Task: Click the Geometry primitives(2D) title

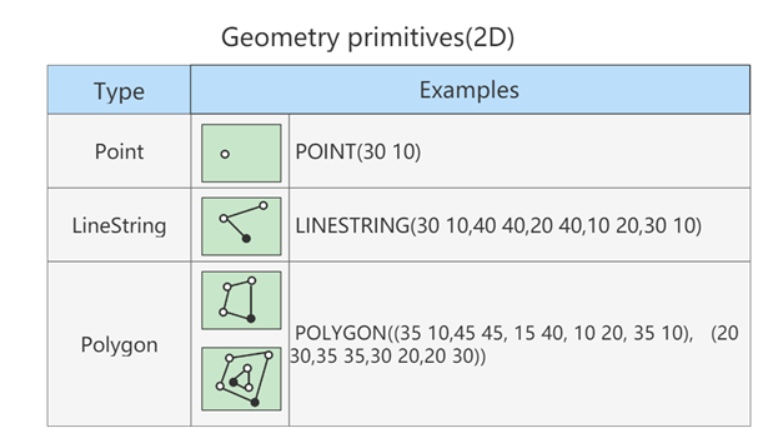Action: (368, 37)
